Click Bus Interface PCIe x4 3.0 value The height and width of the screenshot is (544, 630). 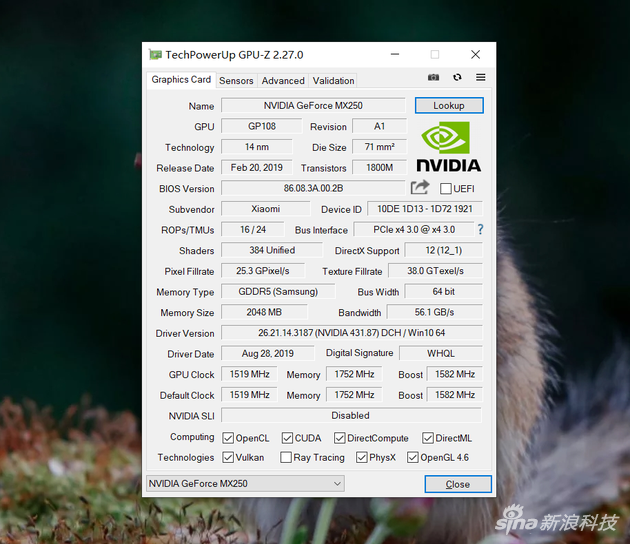[414, 229]
